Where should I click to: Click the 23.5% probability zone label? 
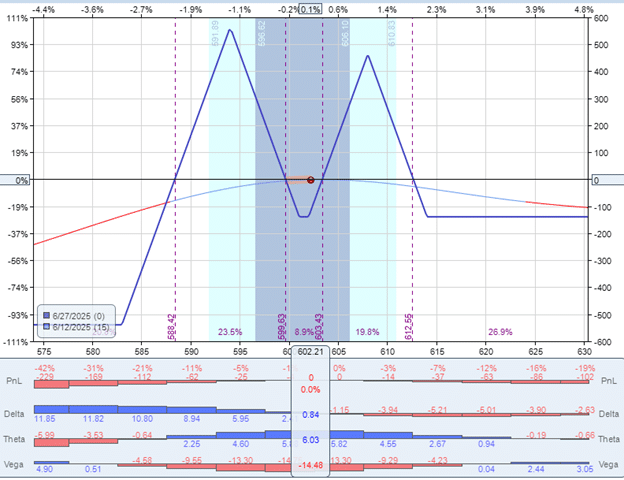pyautogui.click(x=230, y=332)
